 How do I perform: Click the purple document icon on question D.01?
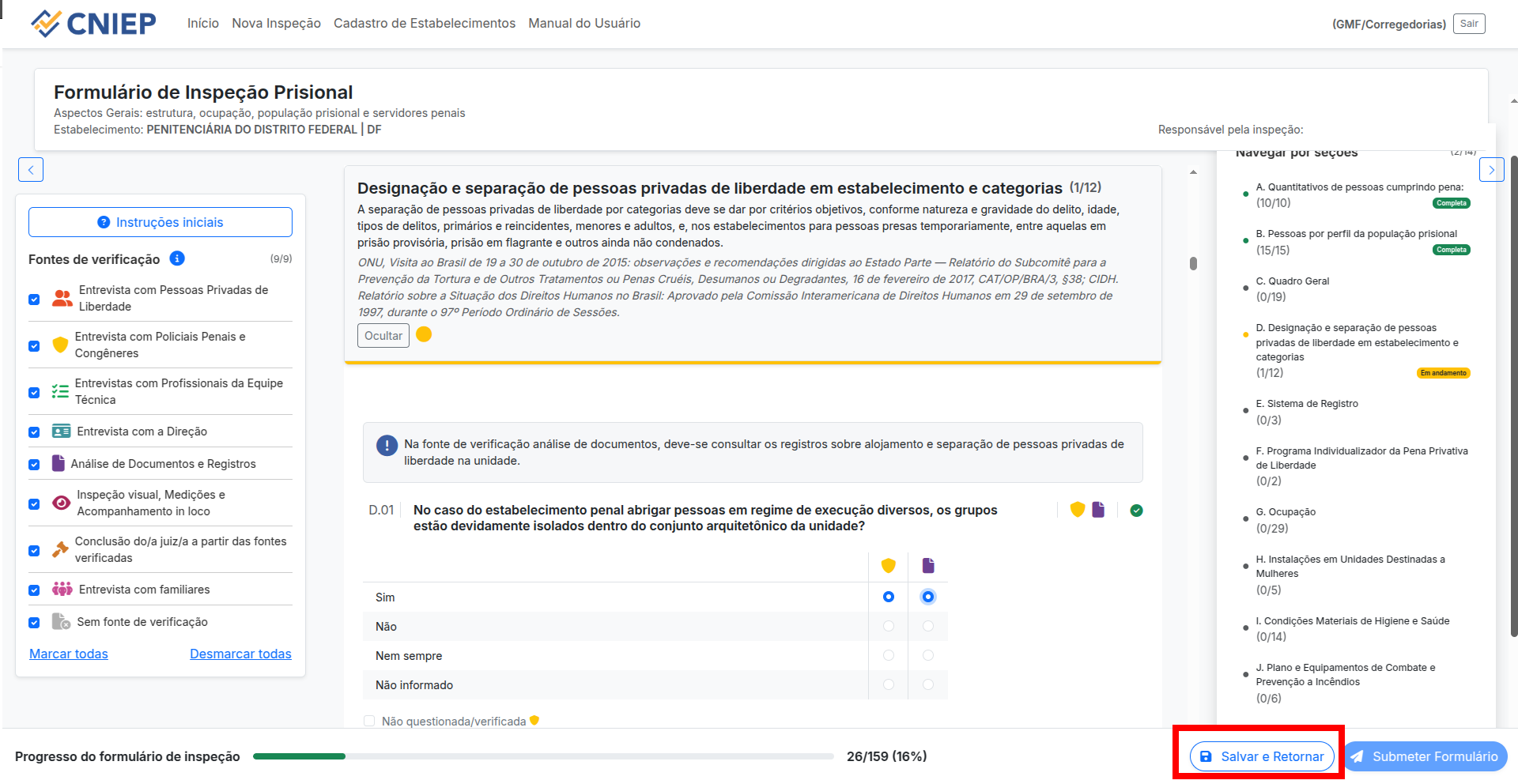click(x=1098, y=510)
